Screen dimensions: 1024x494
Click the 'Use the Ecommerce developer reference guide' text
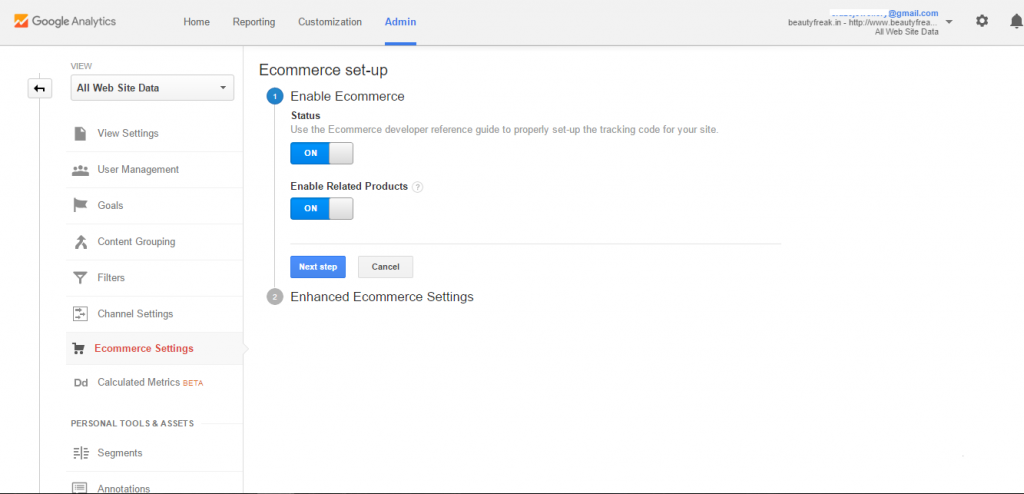504,129
